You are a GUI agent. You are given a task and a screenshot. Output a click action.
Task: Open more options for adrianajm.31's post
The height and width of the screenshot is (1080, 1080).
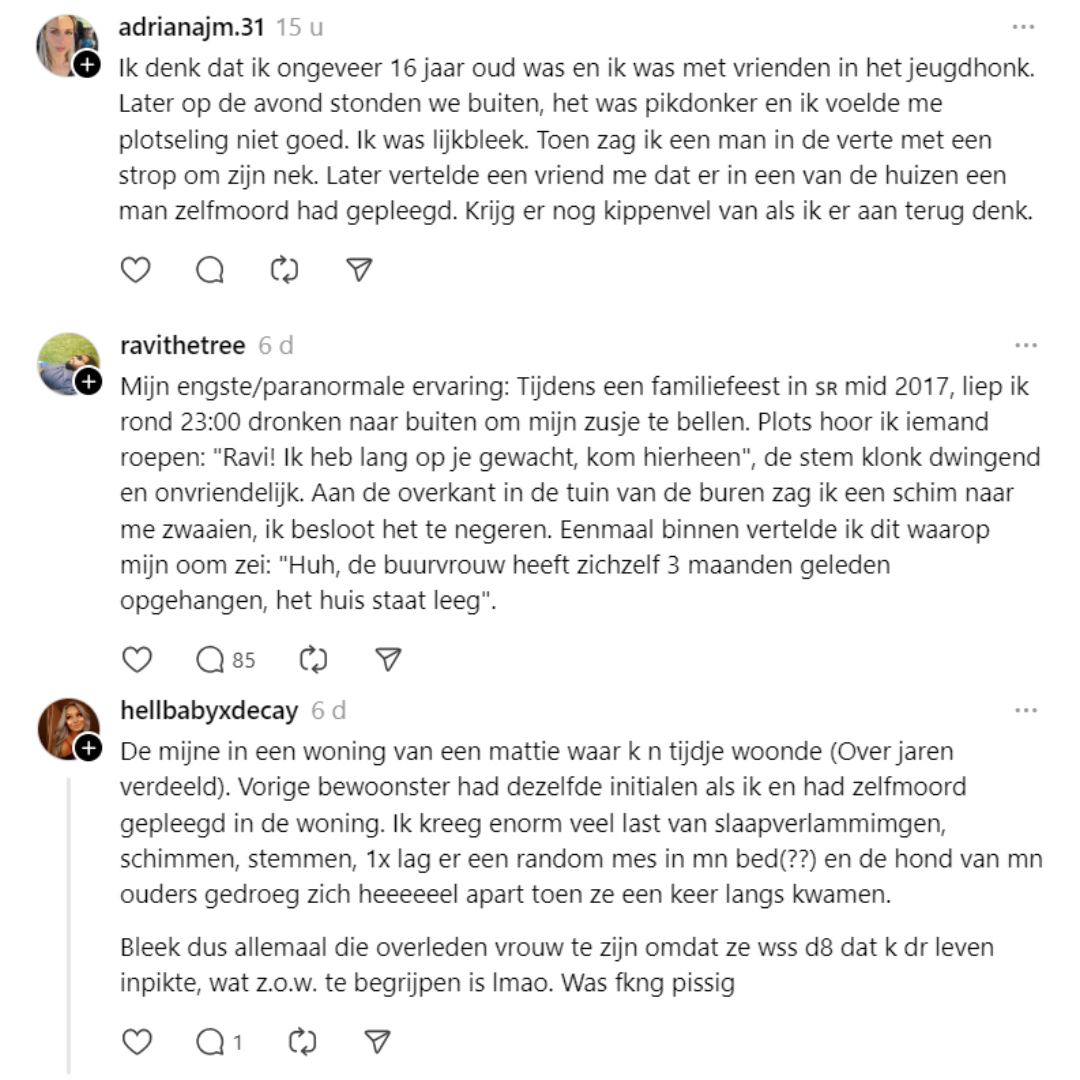pos(1025,27)
